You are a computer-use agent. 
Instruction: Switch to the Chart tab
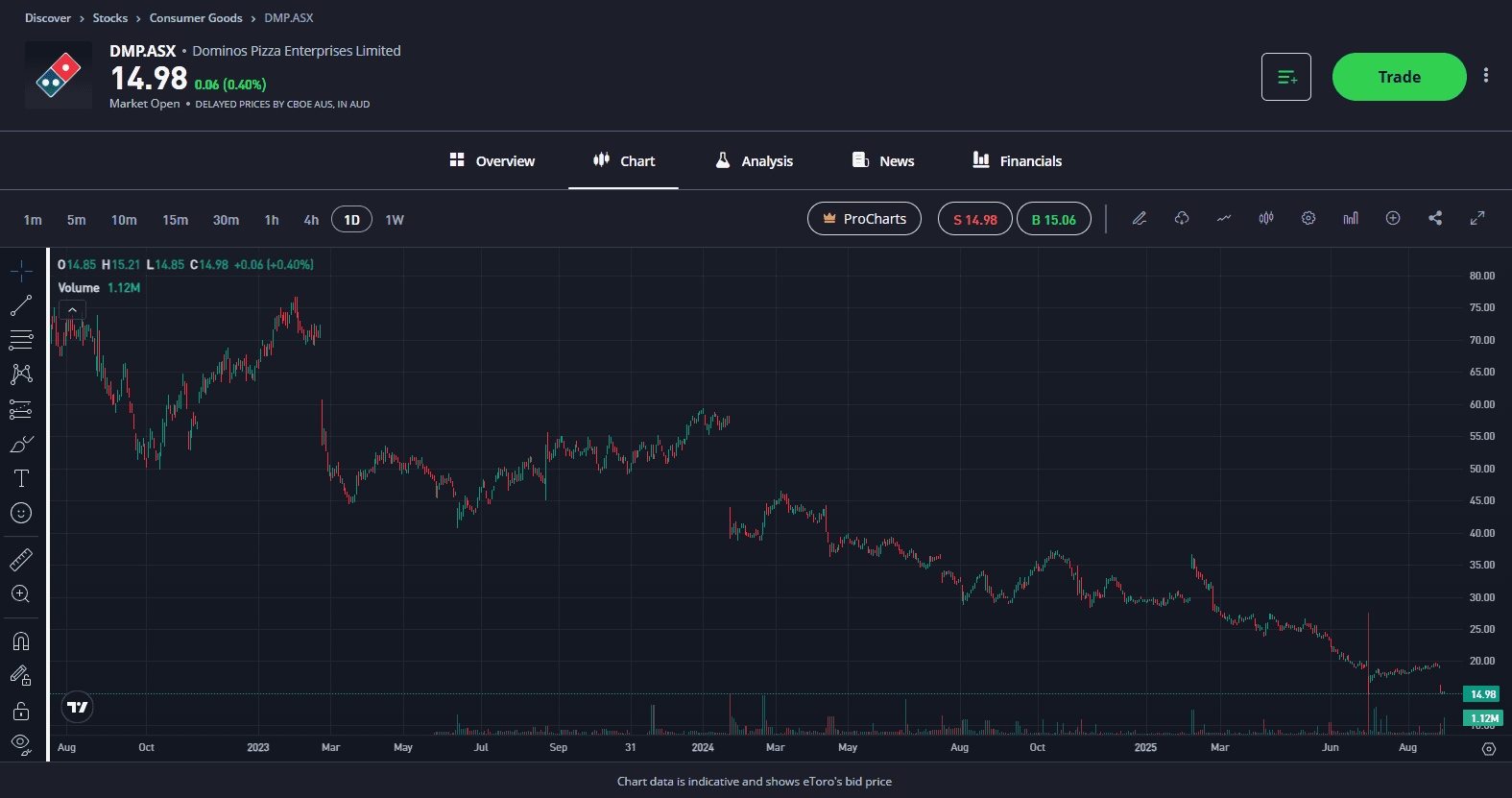(624, 160)
